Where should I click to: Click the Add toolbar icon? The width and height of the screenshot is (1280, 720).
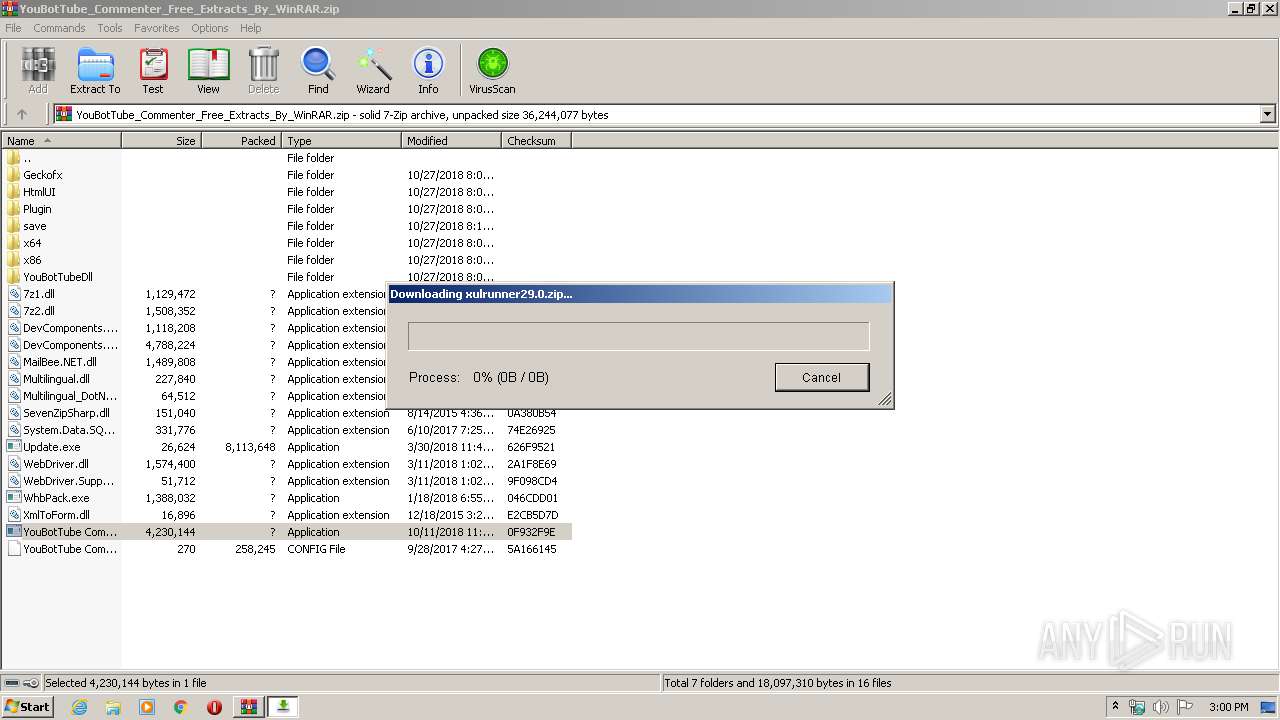pyautogui.click(x=37, y=71)
